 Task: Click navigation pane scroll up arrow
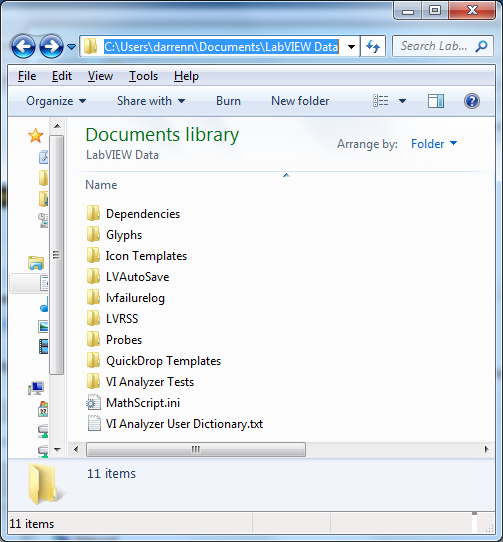coord(57,126)
